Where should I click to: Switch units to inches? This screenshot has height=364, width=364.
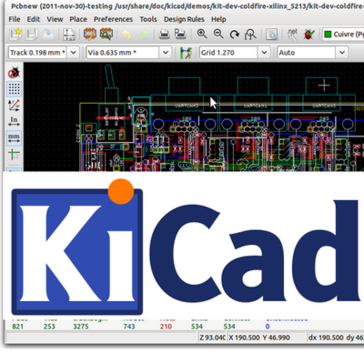pos(14,121)
